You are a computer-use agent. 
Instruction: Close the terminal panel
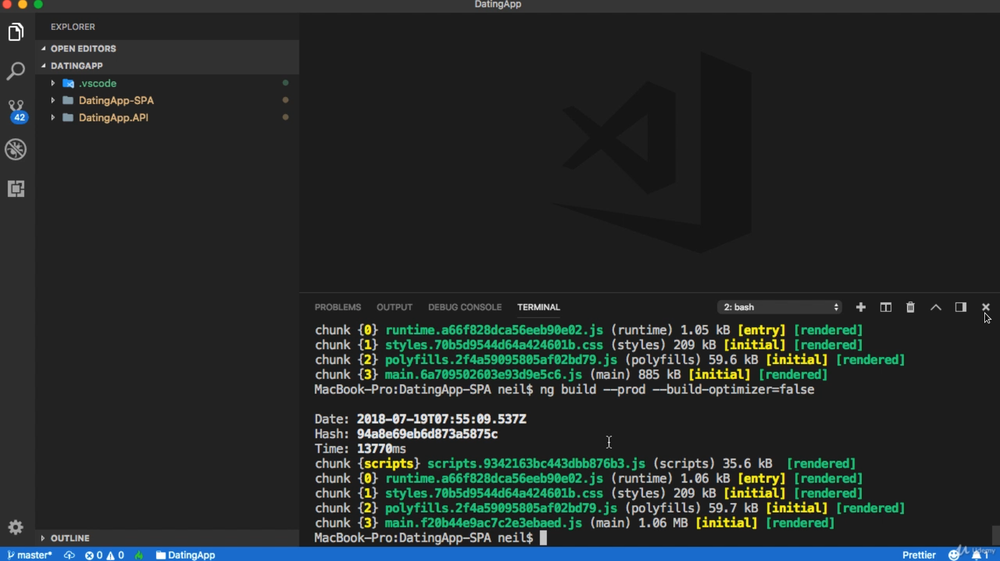[985, 307]
